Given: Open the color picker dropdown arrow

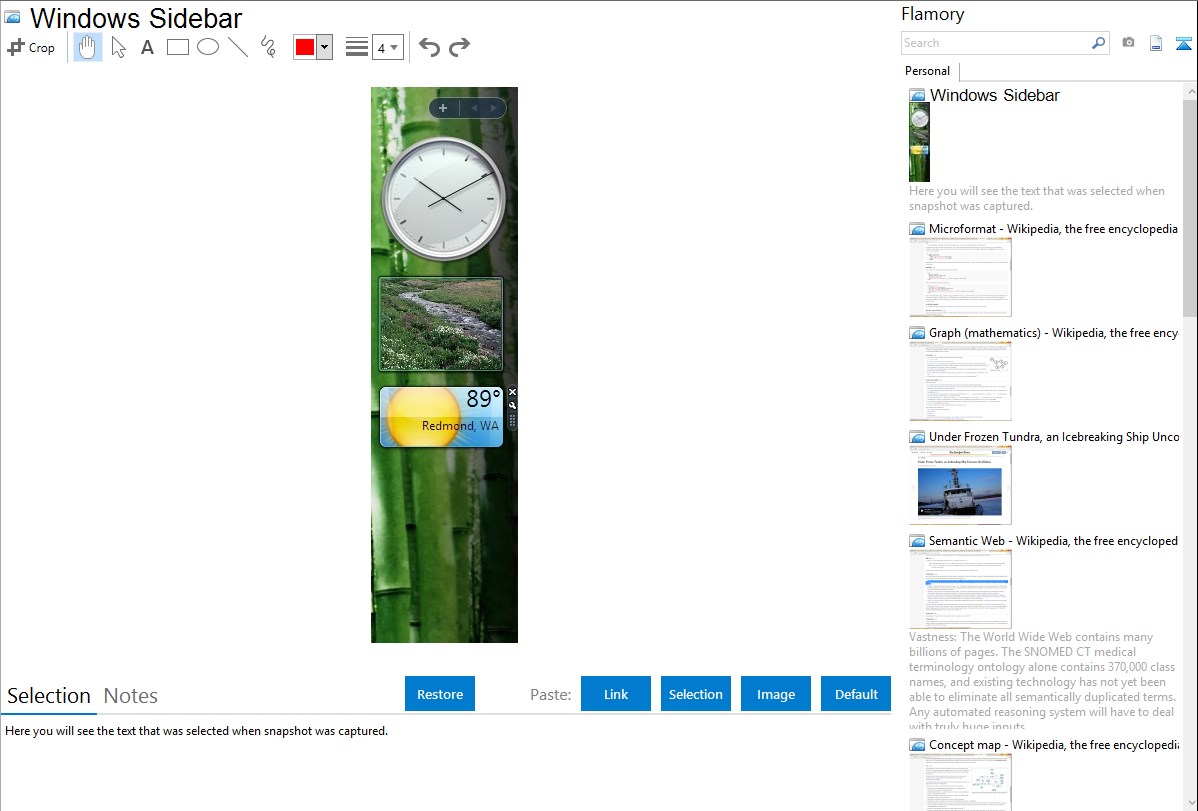Looking at the screenshot, I should click(325, 47).
